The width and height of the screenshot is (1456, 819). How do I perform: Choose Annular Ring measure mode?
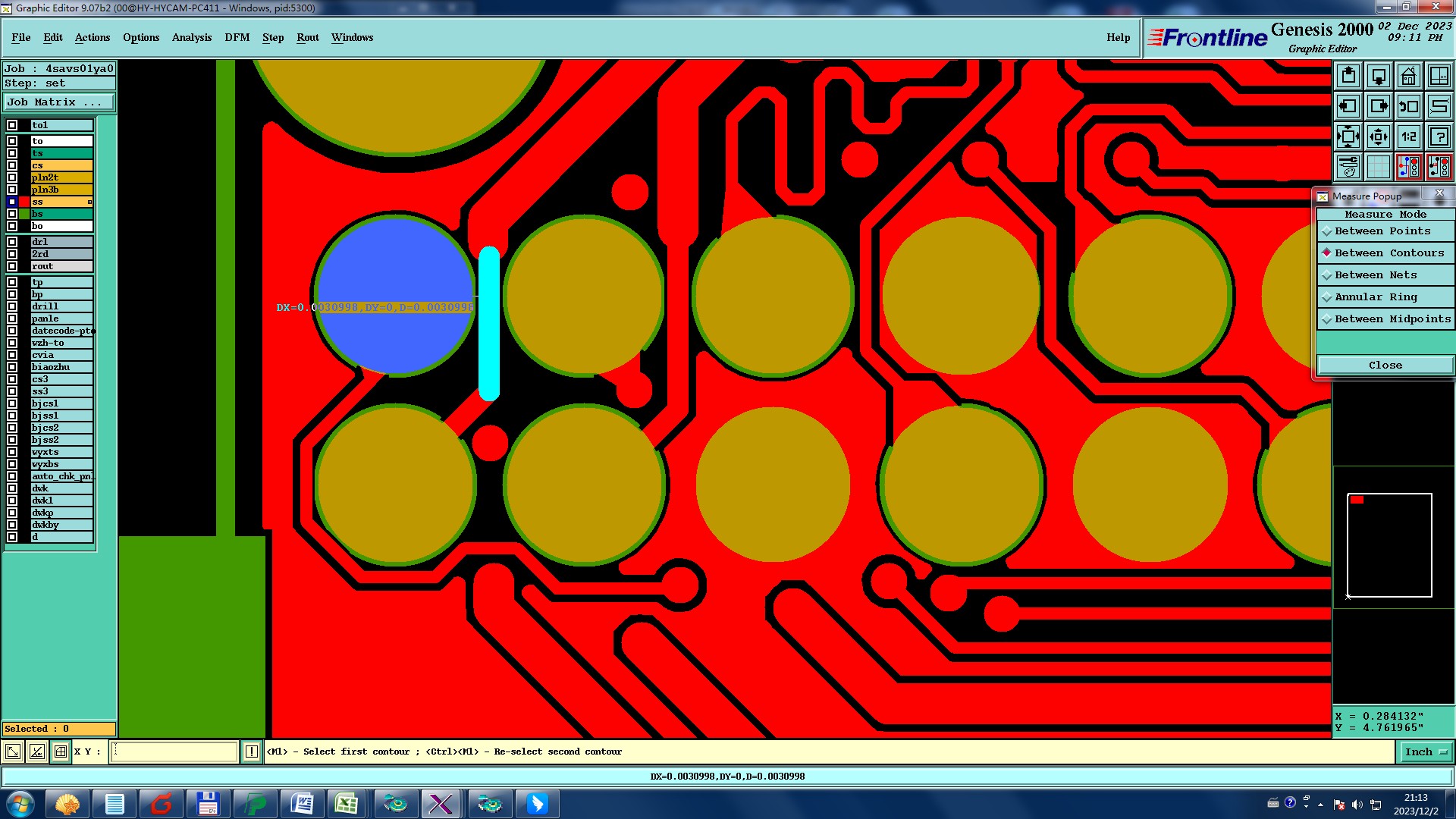pyautogui.click(x=1375, y=297)
